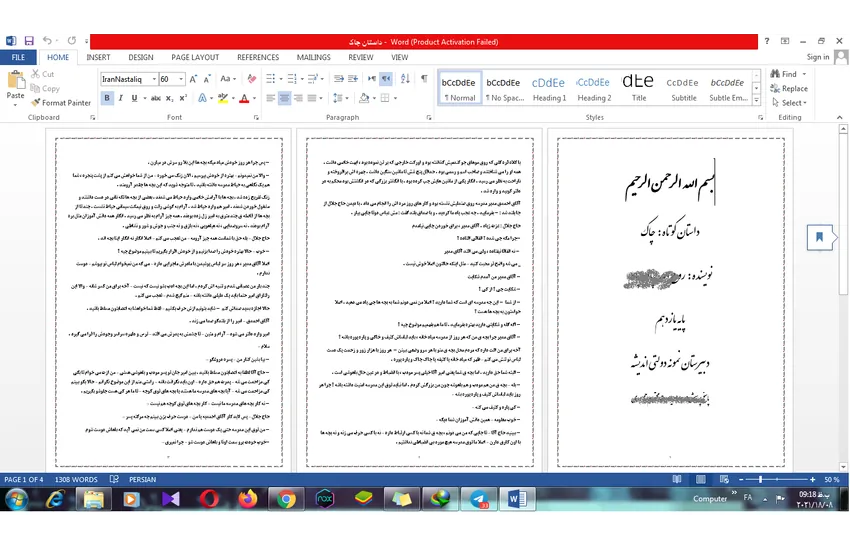
Task: Decrease paragraph indent
Action: [339, 79]
